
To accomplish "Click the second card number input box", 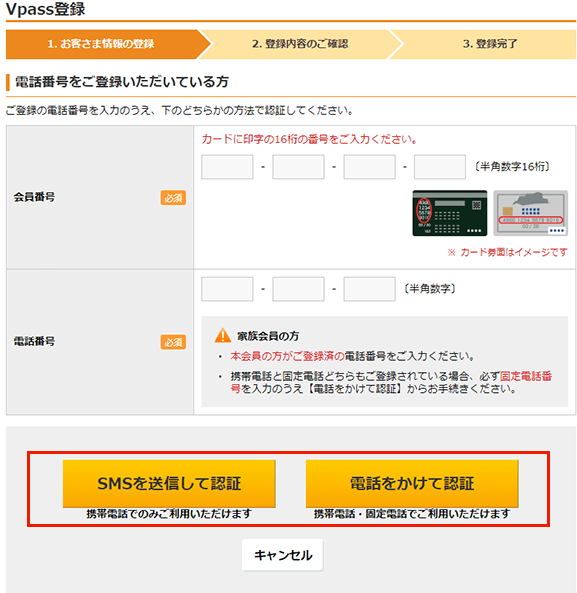I will click(298, 167).
